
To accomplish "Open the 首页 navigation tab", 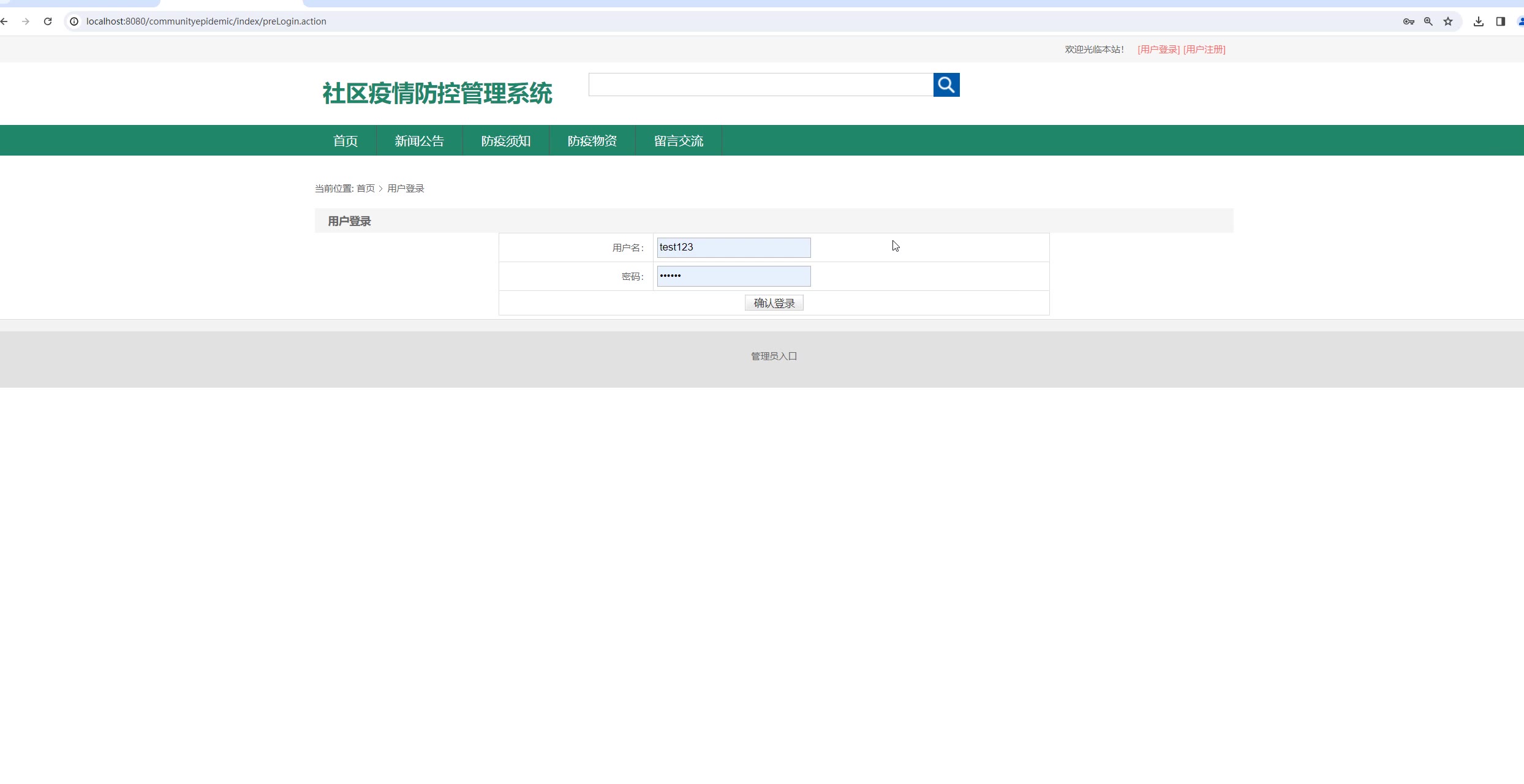I will coord(345,141).
